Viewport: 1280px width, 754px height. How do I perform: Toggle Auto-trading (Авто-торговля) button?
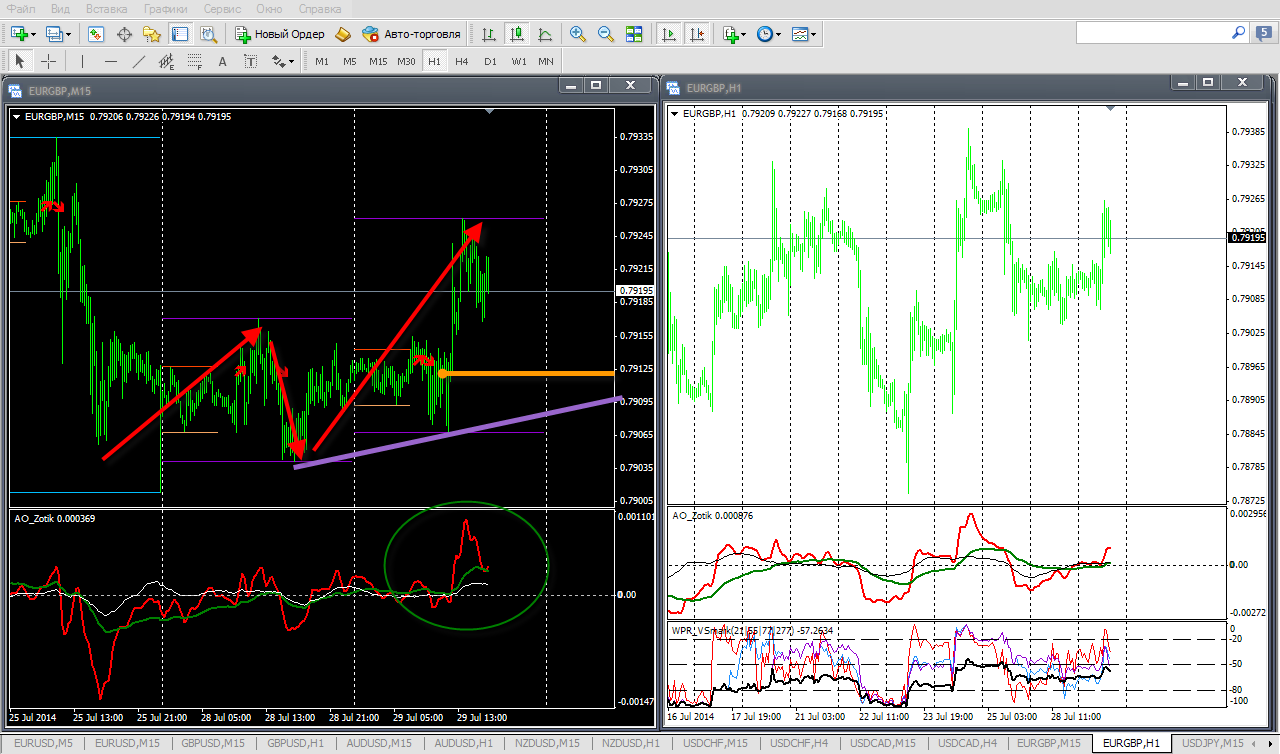pyautogui.click(x=411, y=34)
